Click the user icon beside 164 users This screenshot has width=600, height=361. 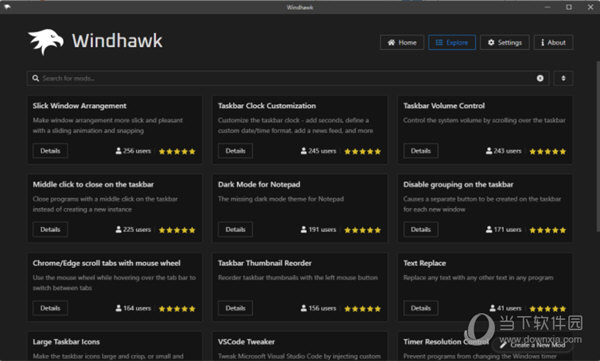tap(119, 308)
